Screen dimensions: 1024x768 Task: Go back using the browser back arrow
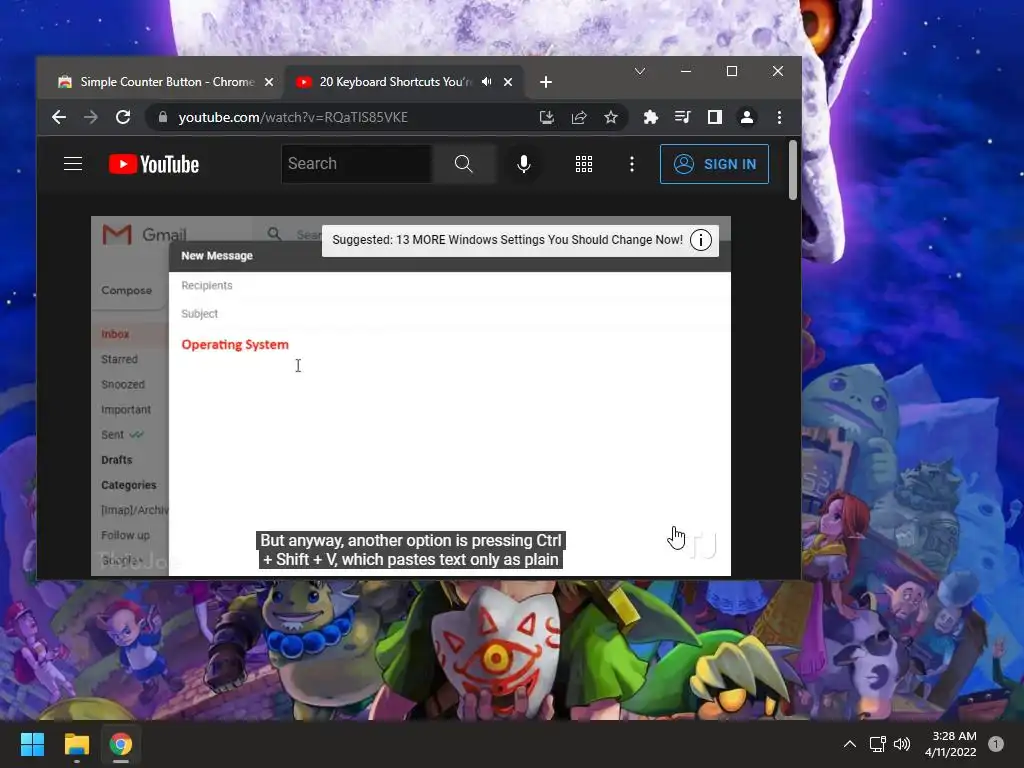click(x=59, y=117)
